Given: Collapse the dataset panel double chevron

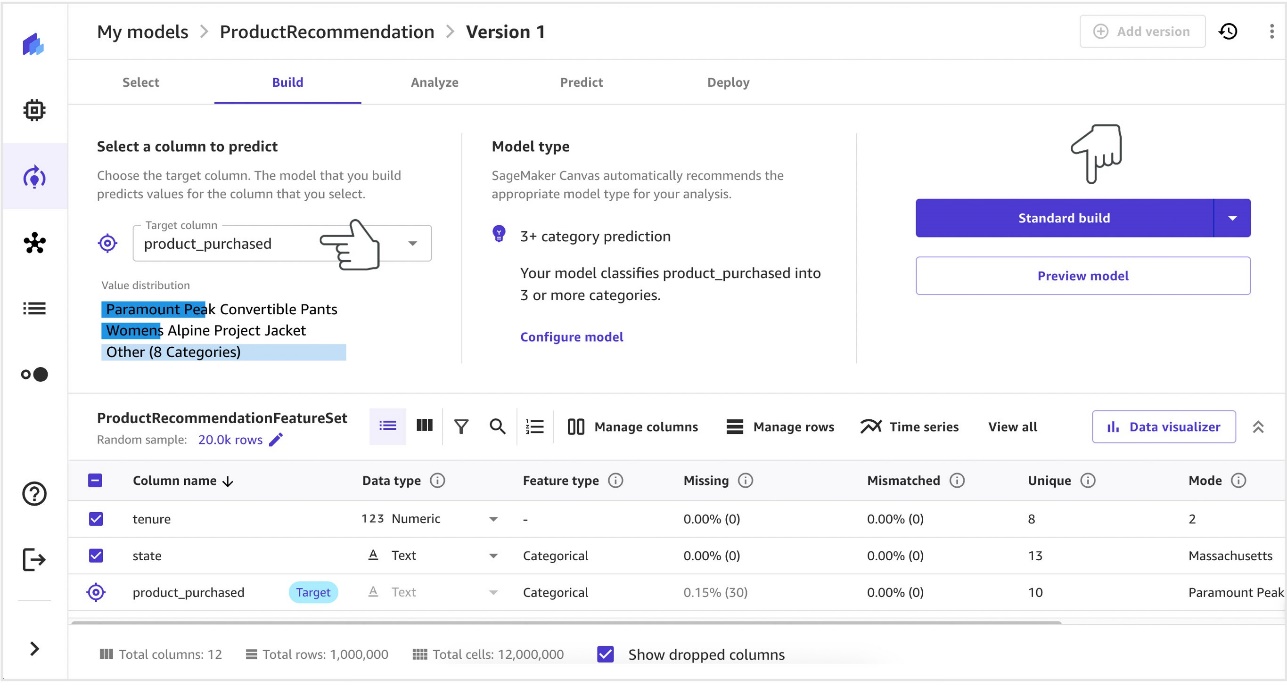Looking at the screenshot, I should [1258, 427].
